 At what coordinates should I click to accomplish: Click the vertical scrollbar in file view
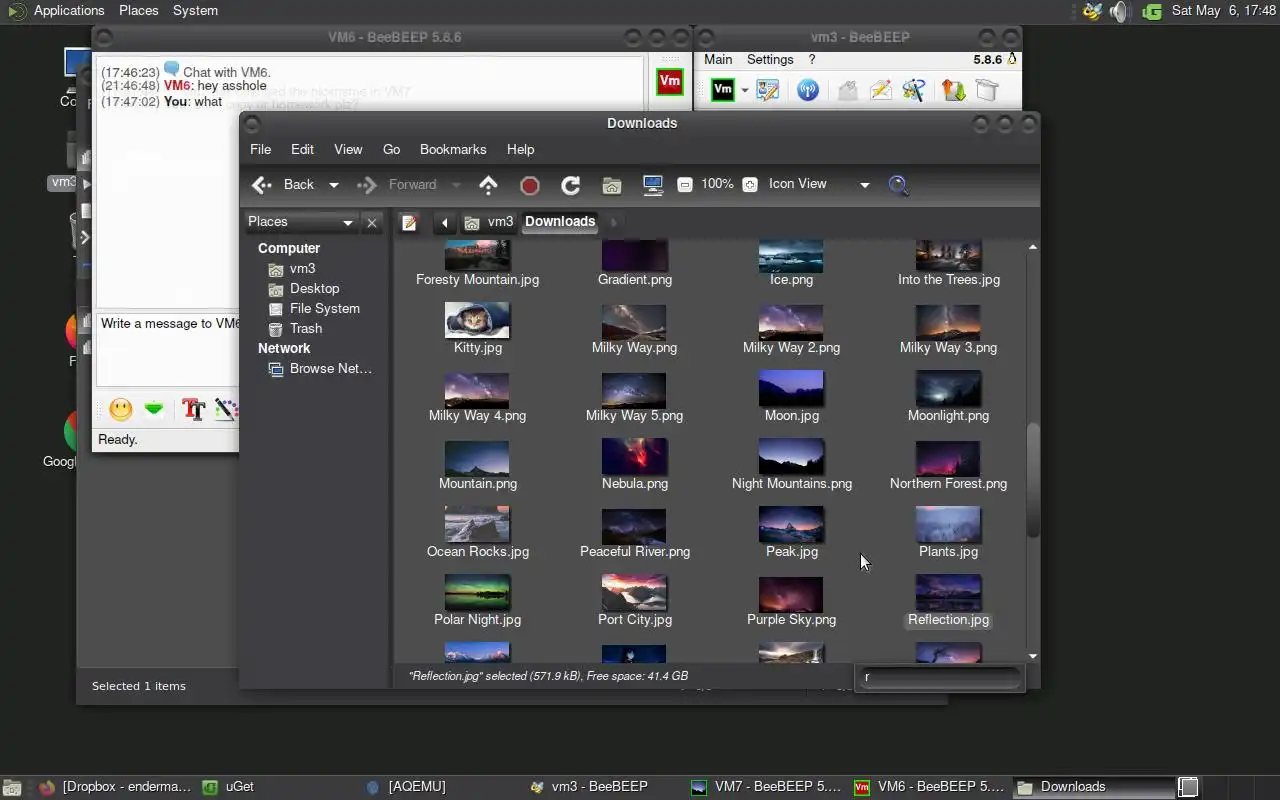pyautogui.click(x=1033, y=480)
